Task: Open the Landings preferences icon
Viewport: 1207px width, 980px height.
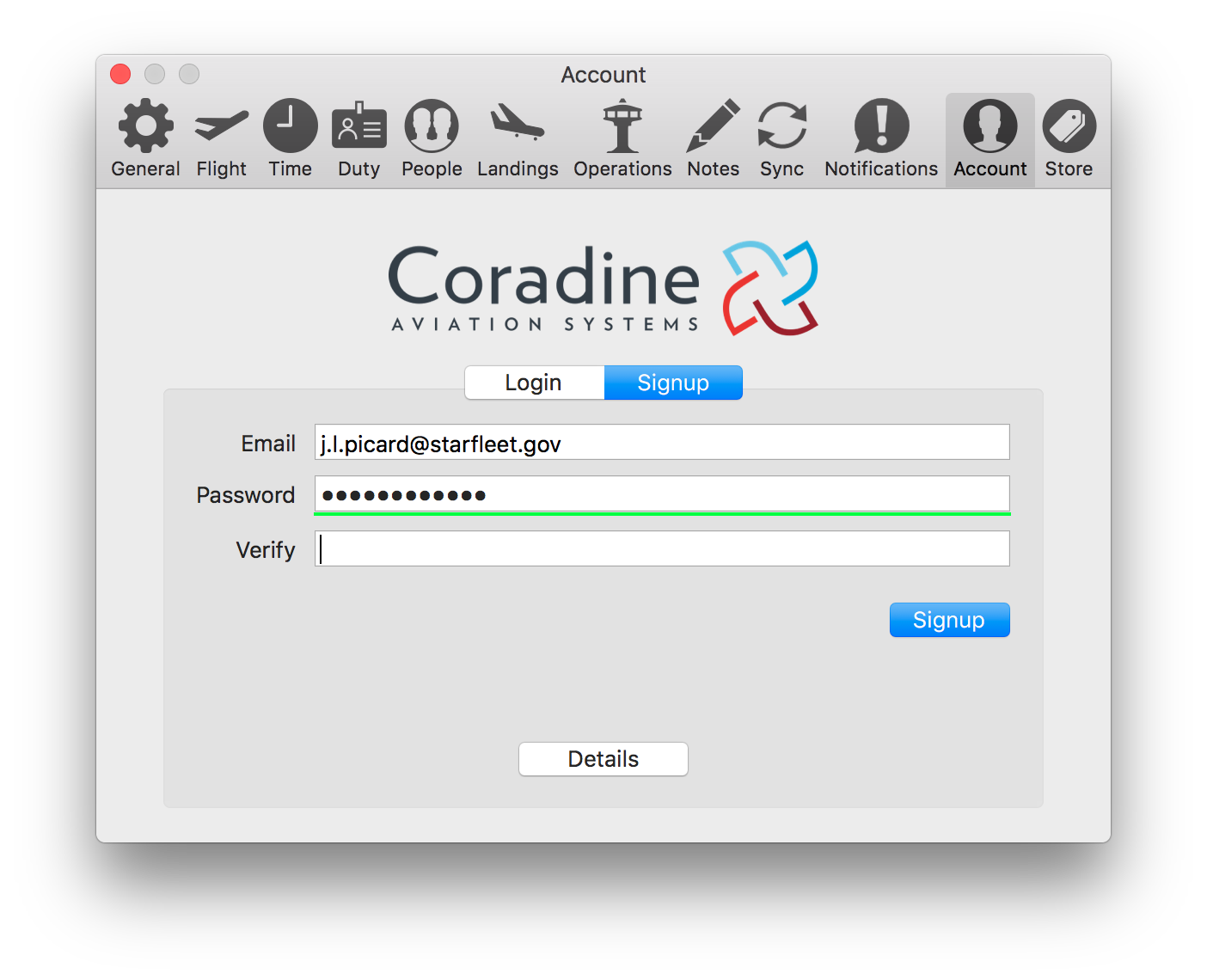Action: tap(518, 123)
